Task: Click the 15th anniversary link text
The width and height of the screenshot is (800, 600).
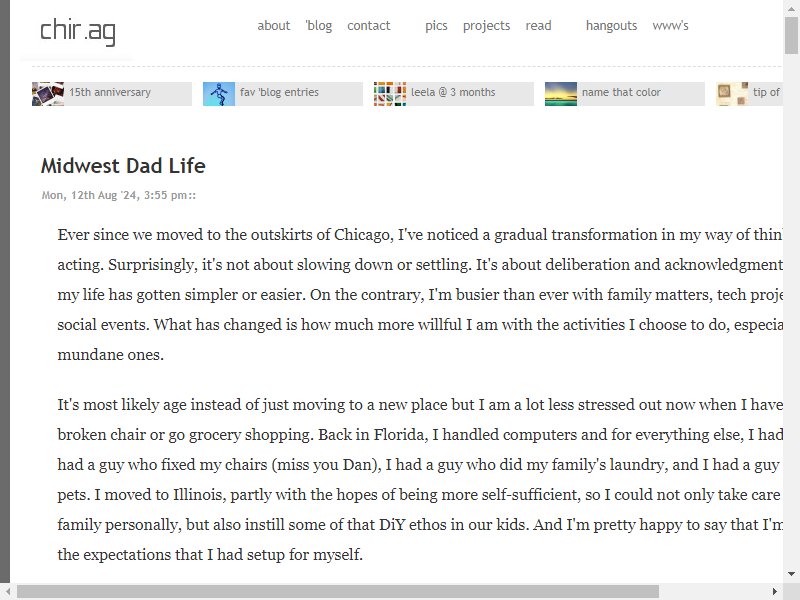Action: pos(110,92)
